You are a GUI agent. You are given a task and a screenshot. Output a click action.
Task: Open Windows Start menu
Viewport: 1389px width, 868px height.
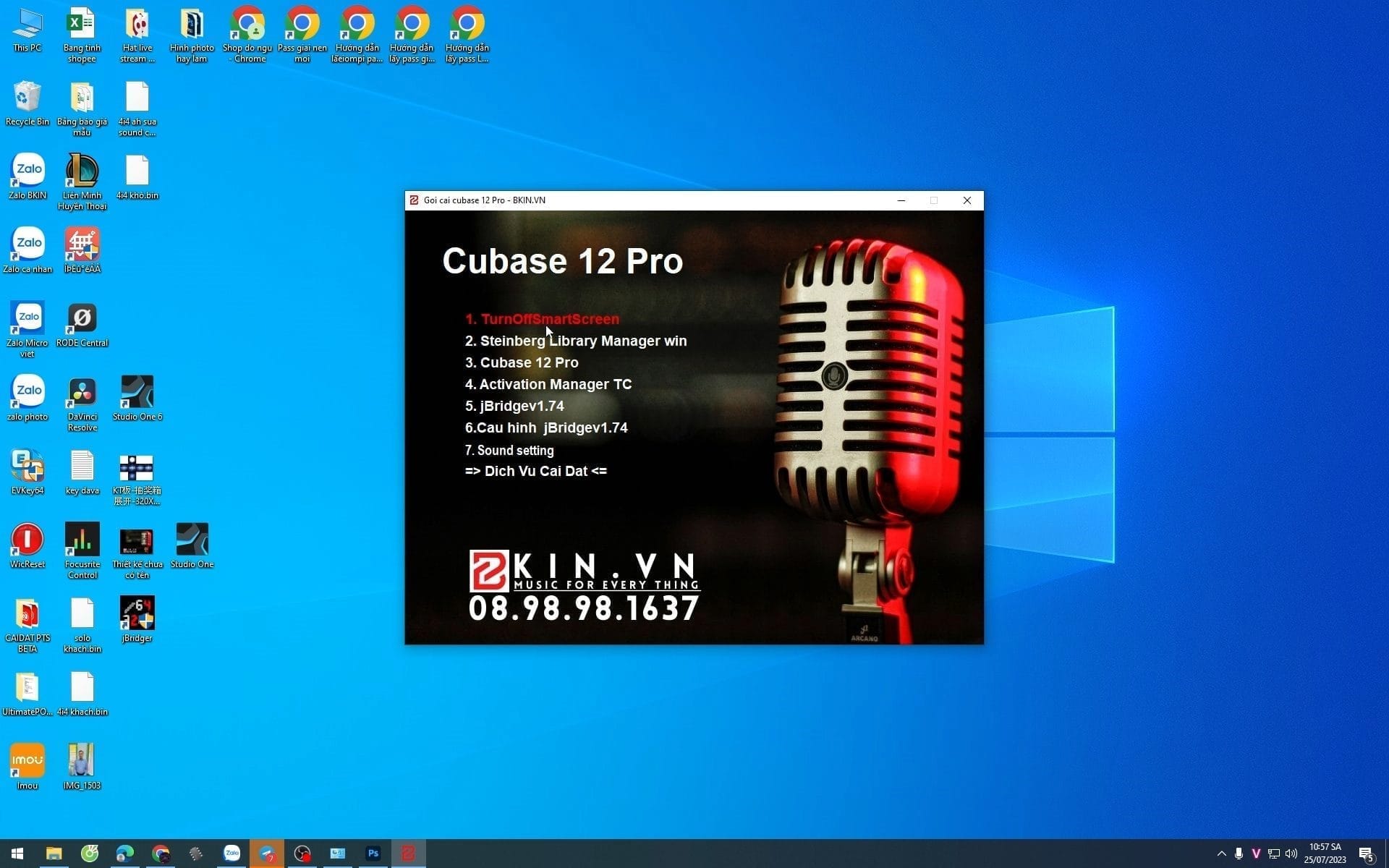[x=17, y=854]
